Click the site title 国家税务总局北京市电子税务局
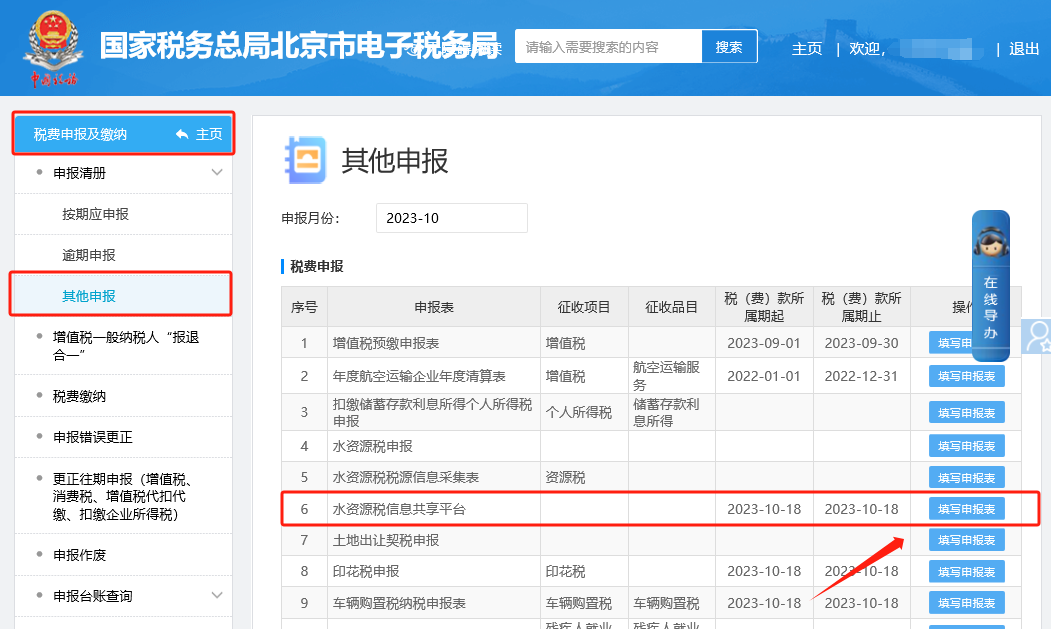 coord(299,46)
